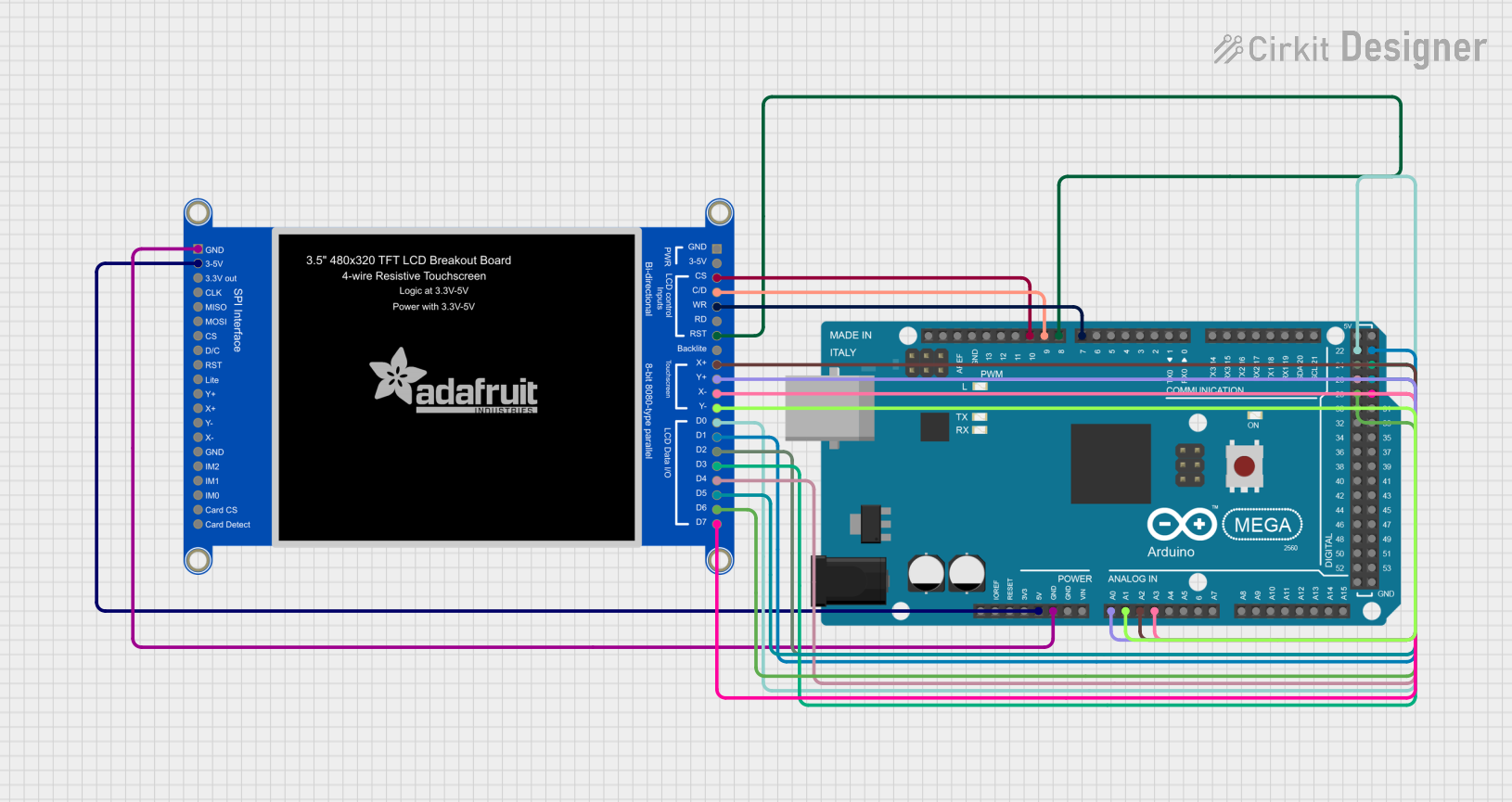Click Arduino pin 9 with the orange wire
Viewport: 1512px width, 802px height.
(x=1044, y=336)
